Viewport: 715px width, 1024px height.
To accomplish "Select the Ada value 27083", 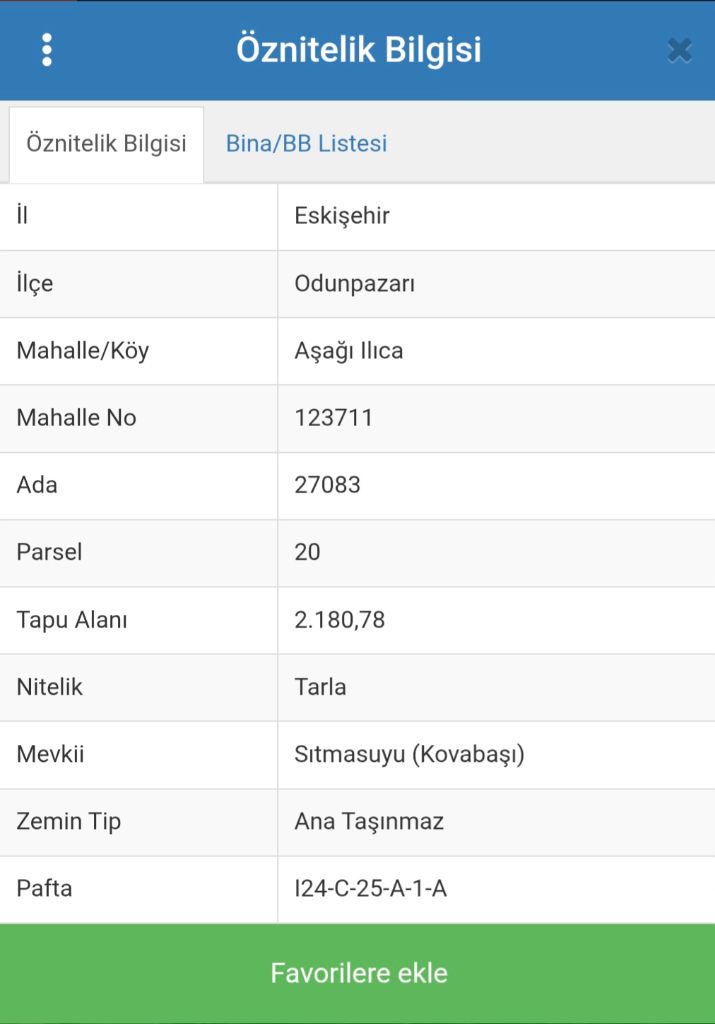I will coord(327,485).
